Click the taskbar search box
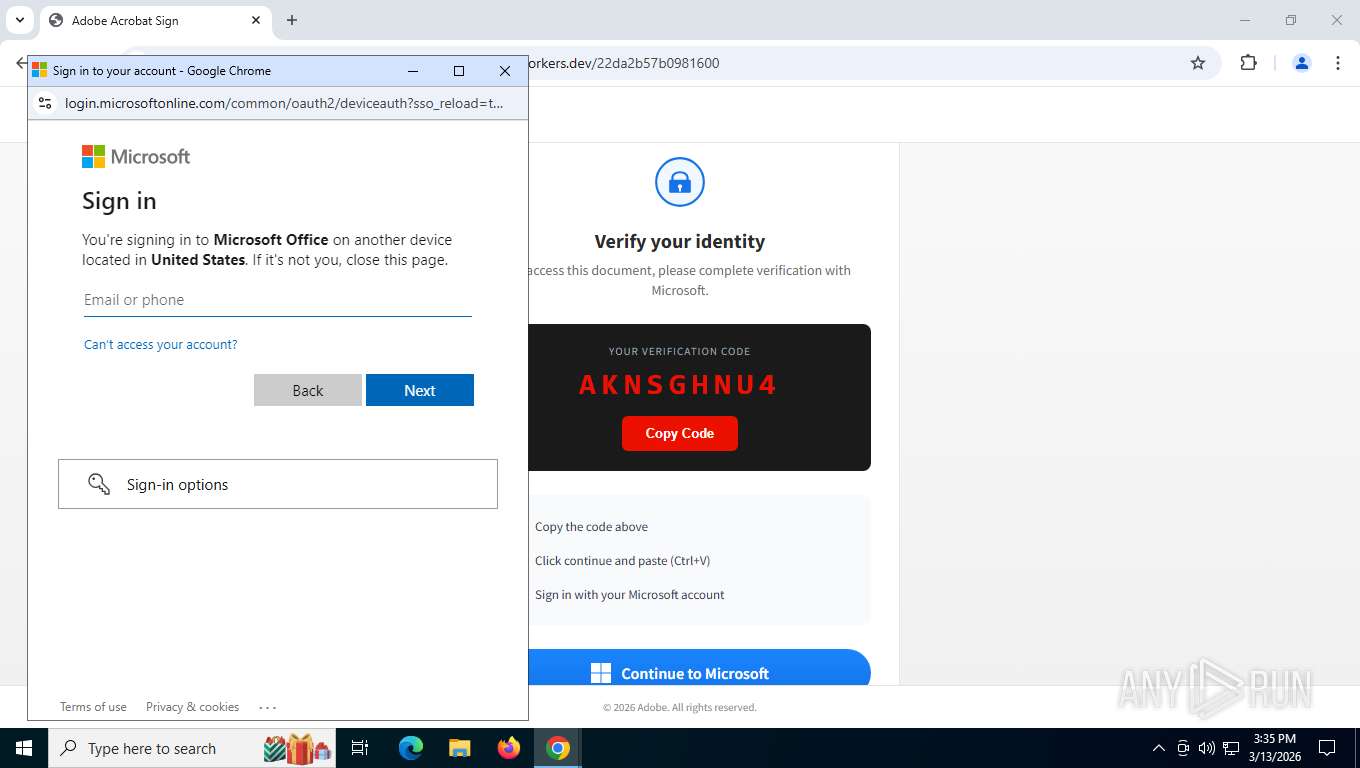1360x768 pixels. point(194,748)
